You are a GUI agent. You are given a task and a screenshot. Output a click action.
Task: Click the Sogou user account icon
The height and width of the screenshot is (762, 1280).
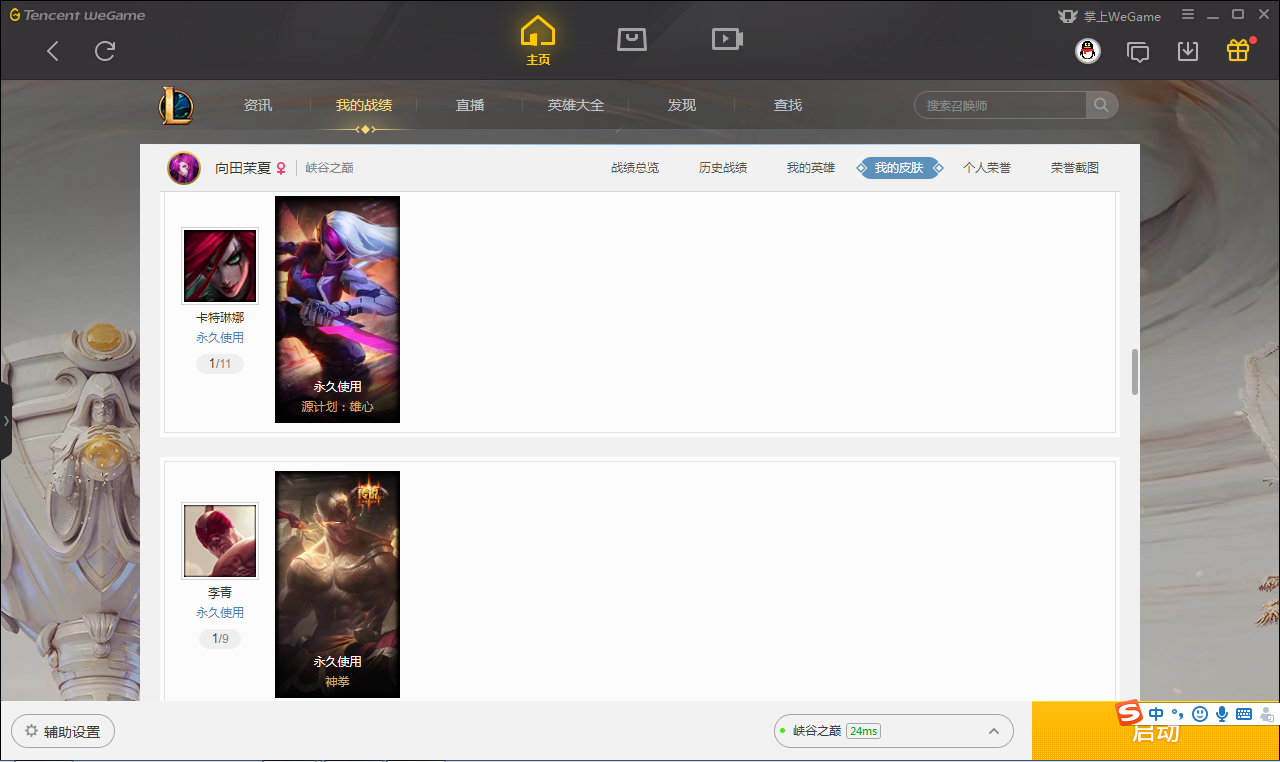[1267, 714]
